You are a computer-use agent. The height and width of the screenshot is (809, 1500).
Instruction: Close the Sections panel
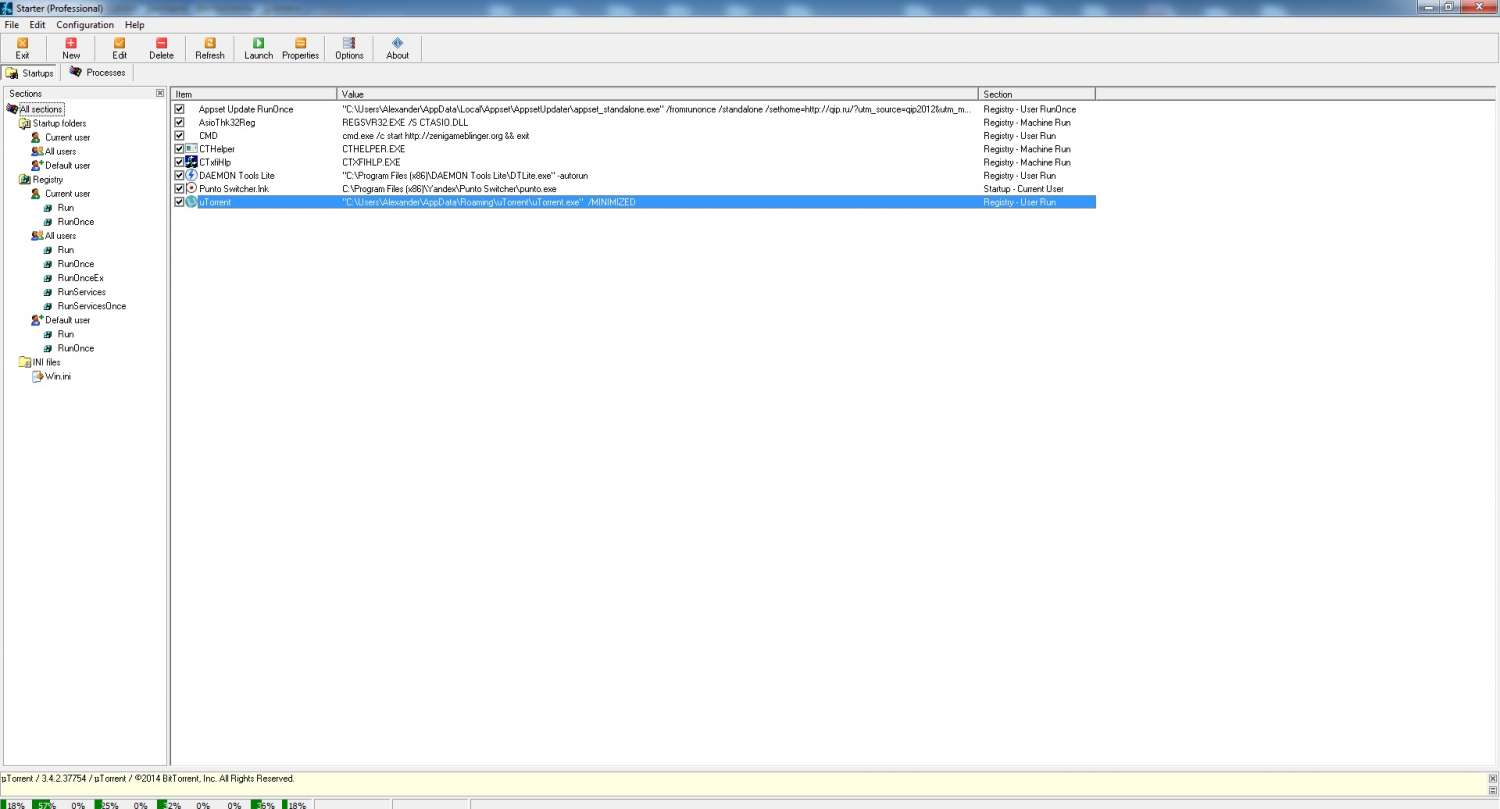coord(160,93)
